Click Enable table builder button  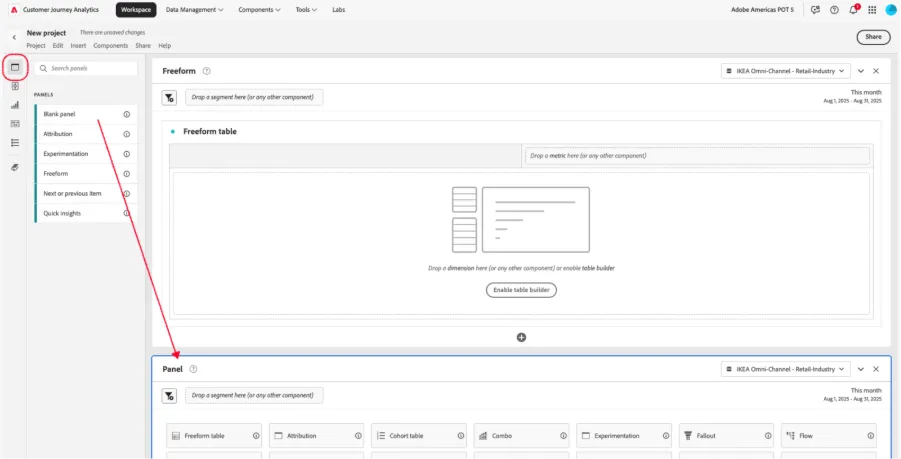(521, 290)
